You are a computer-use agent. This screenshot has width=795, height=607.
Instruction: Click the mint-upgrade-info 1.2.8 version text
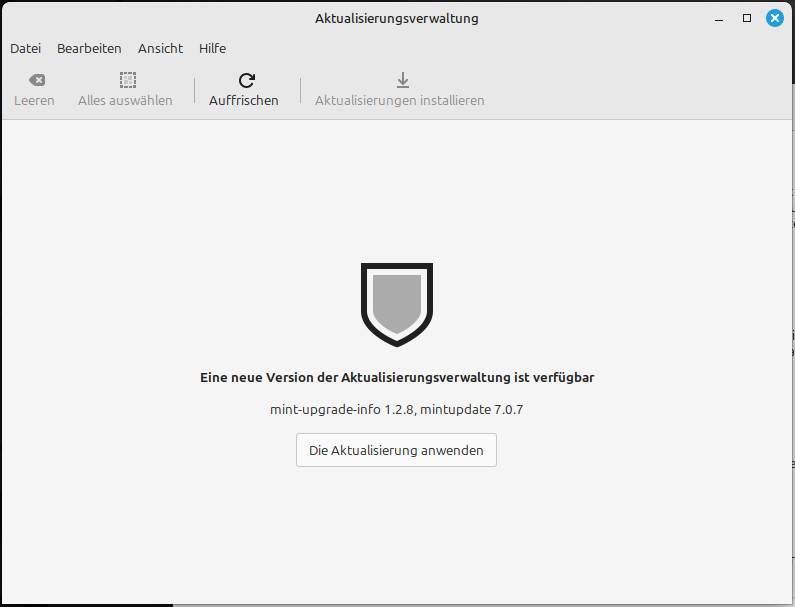coord(343,409)
